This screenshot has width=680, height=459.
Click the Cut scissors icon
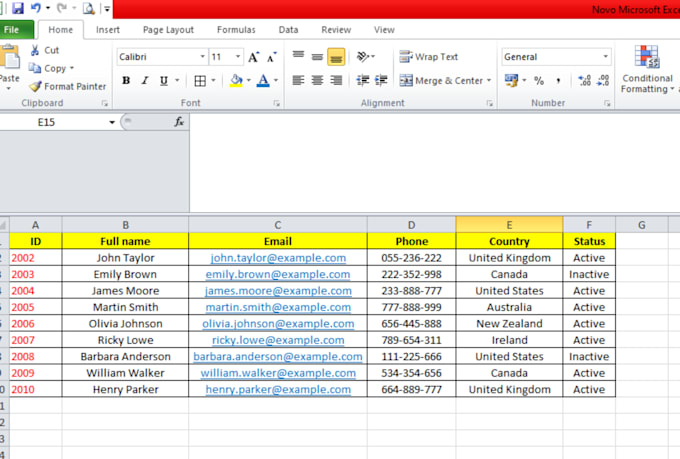[x=35, y=50]
